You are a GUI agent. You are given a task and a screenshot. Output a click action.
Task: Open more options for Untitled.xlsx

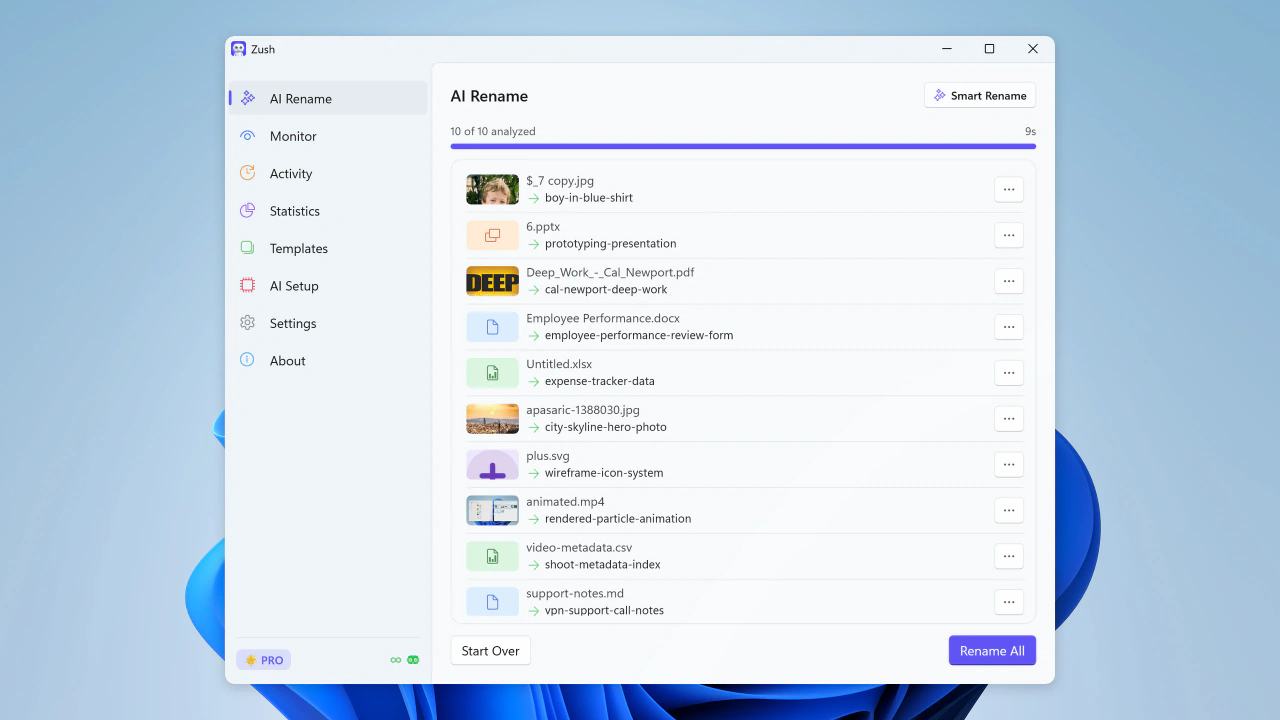point(1009,373)
